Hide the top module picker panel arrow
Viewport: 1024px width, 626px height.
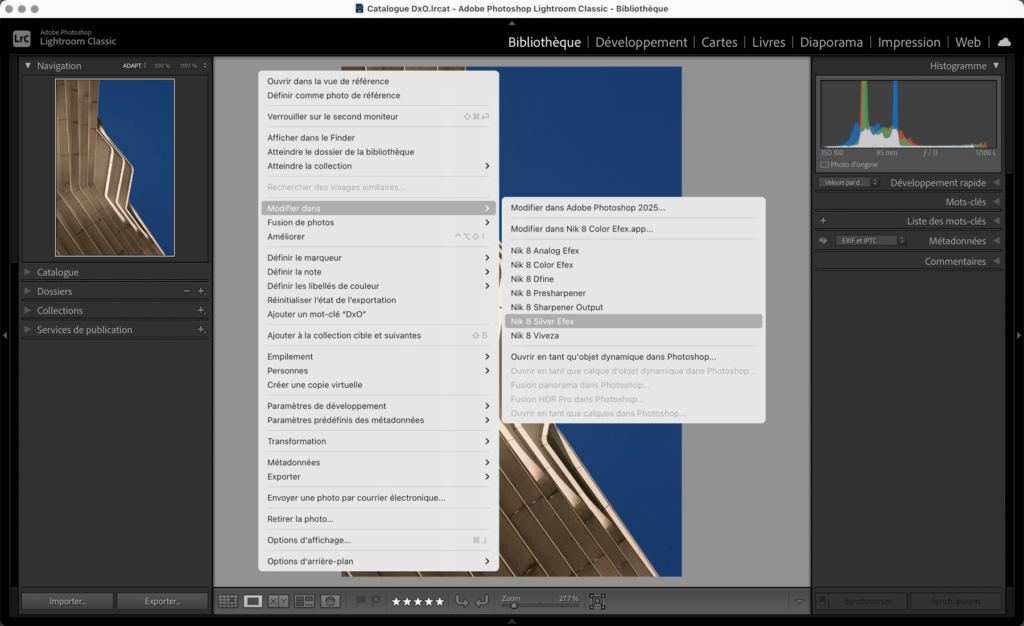pos(512,23)
